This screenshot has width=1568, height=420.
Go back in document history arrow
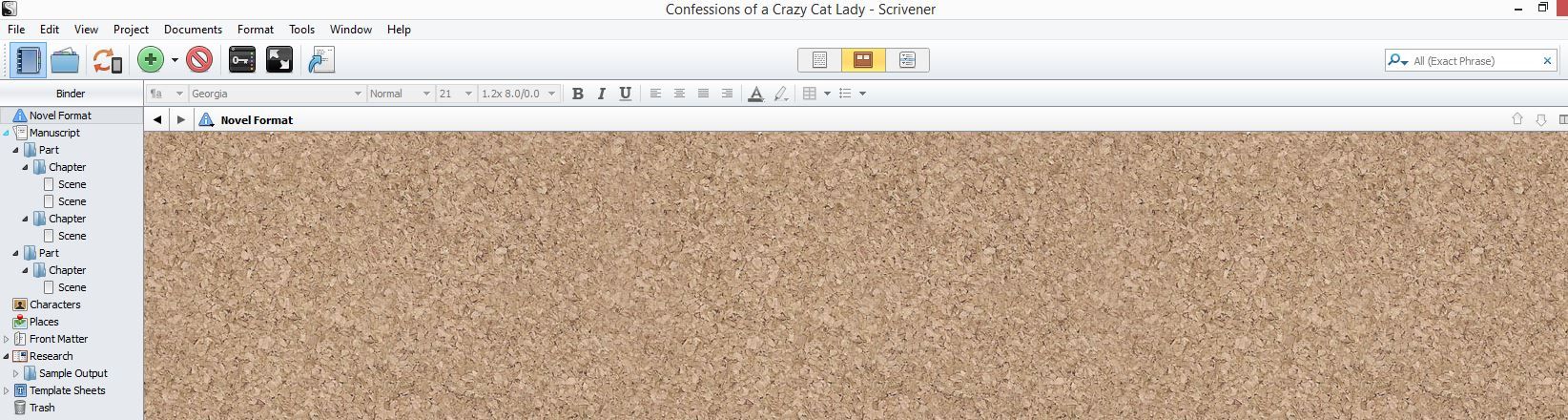tap(157, 120)
